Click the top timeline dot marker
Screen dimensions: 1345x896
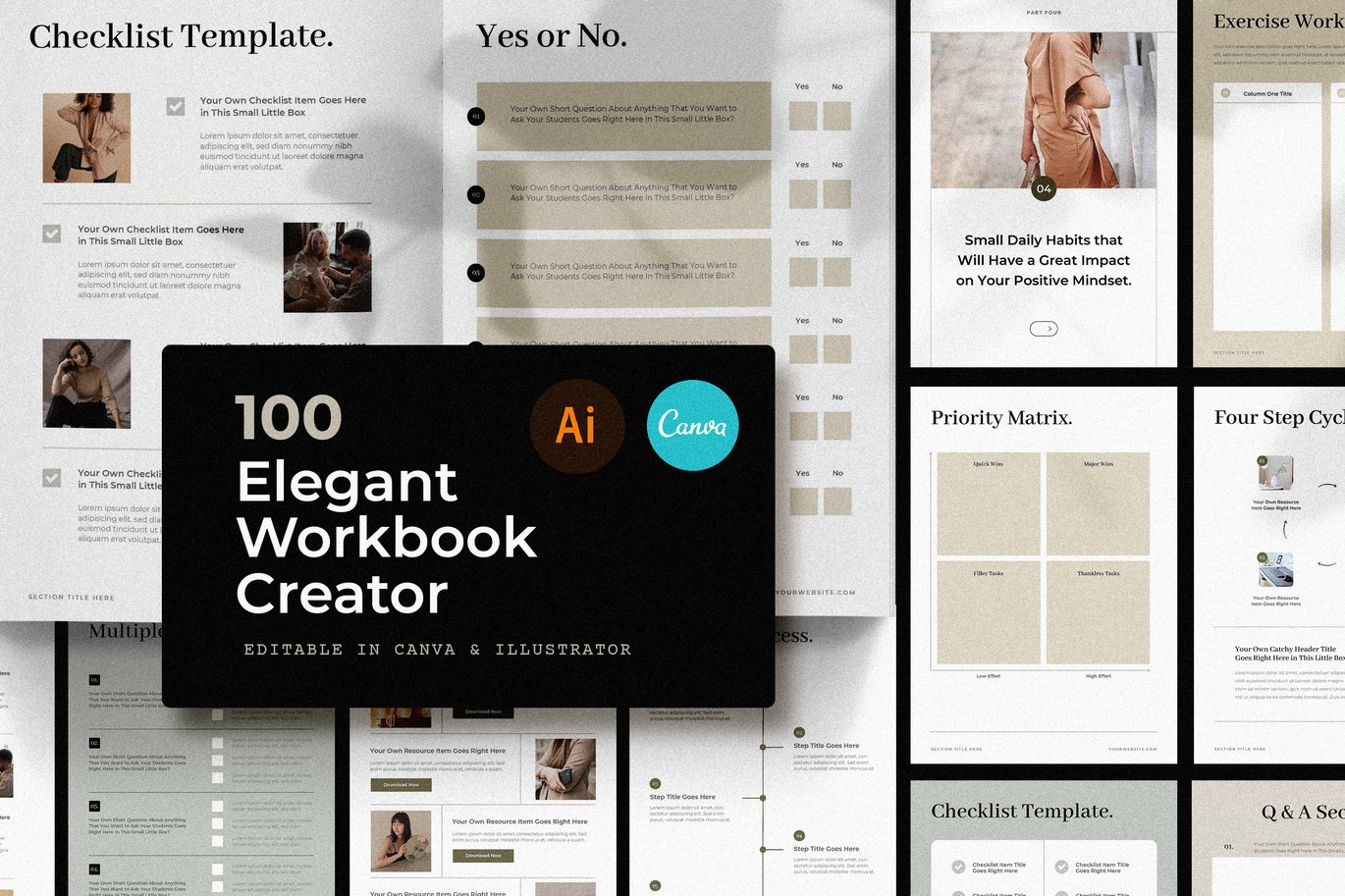tap(764, 747)
